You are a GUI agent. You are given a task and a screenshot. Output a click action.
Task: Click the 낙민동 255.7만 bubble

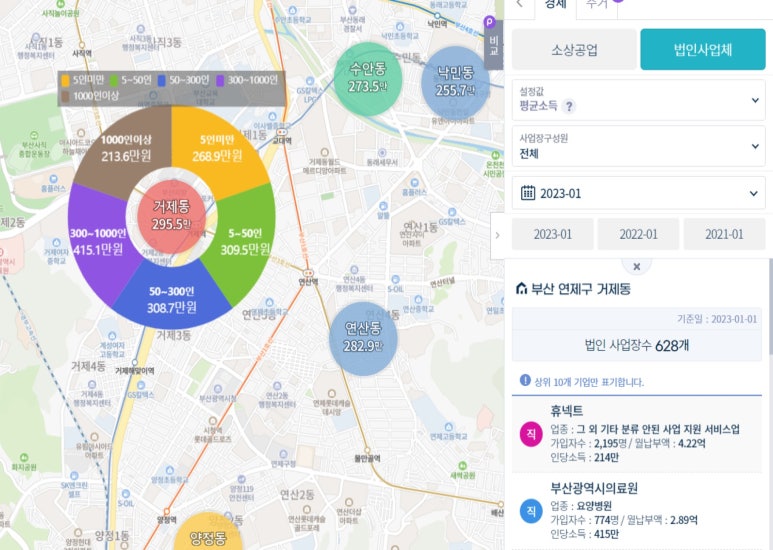[x=456, y=82]
